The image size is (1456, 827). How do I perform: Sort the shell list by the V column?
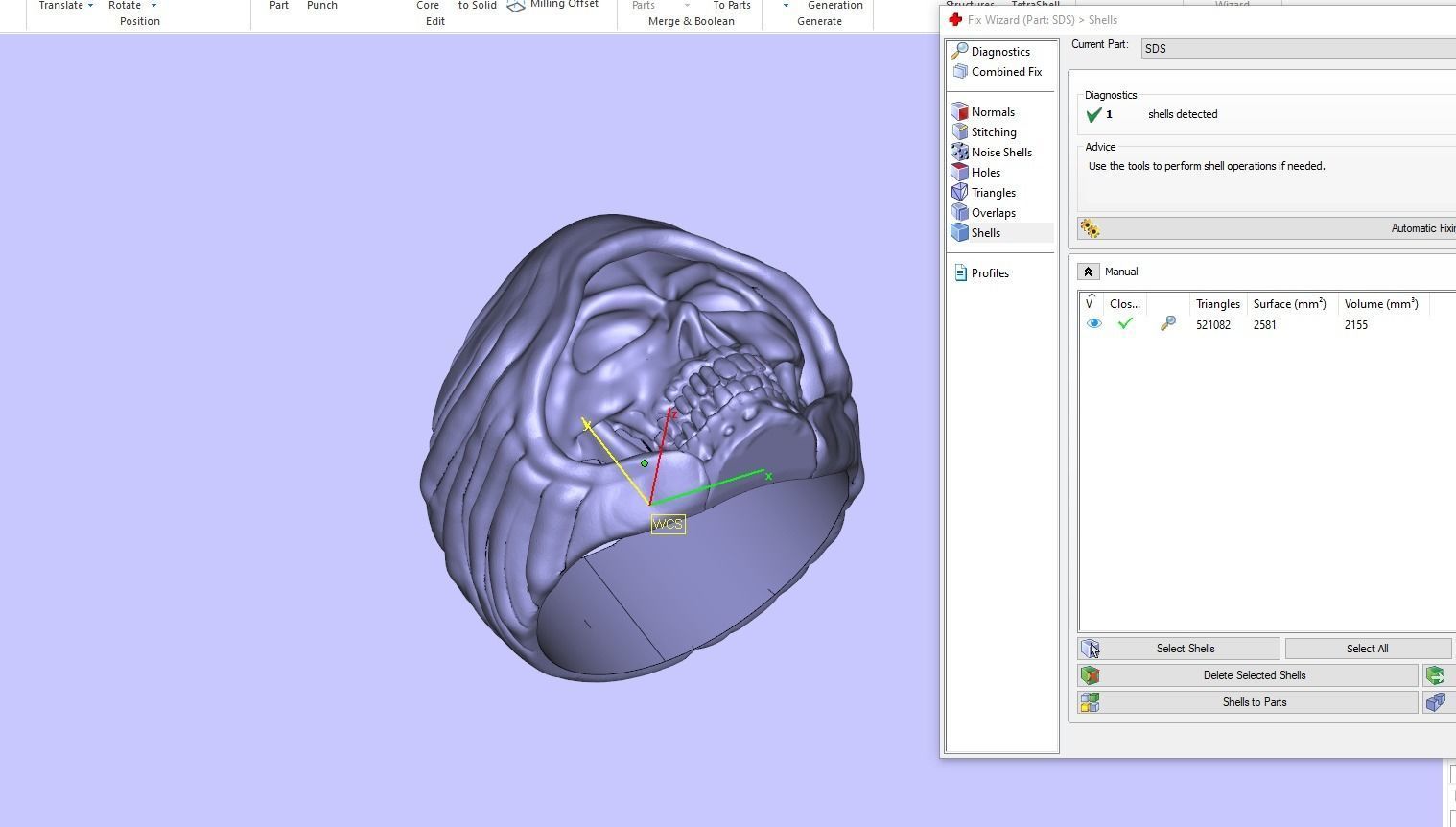(1091, 303)
